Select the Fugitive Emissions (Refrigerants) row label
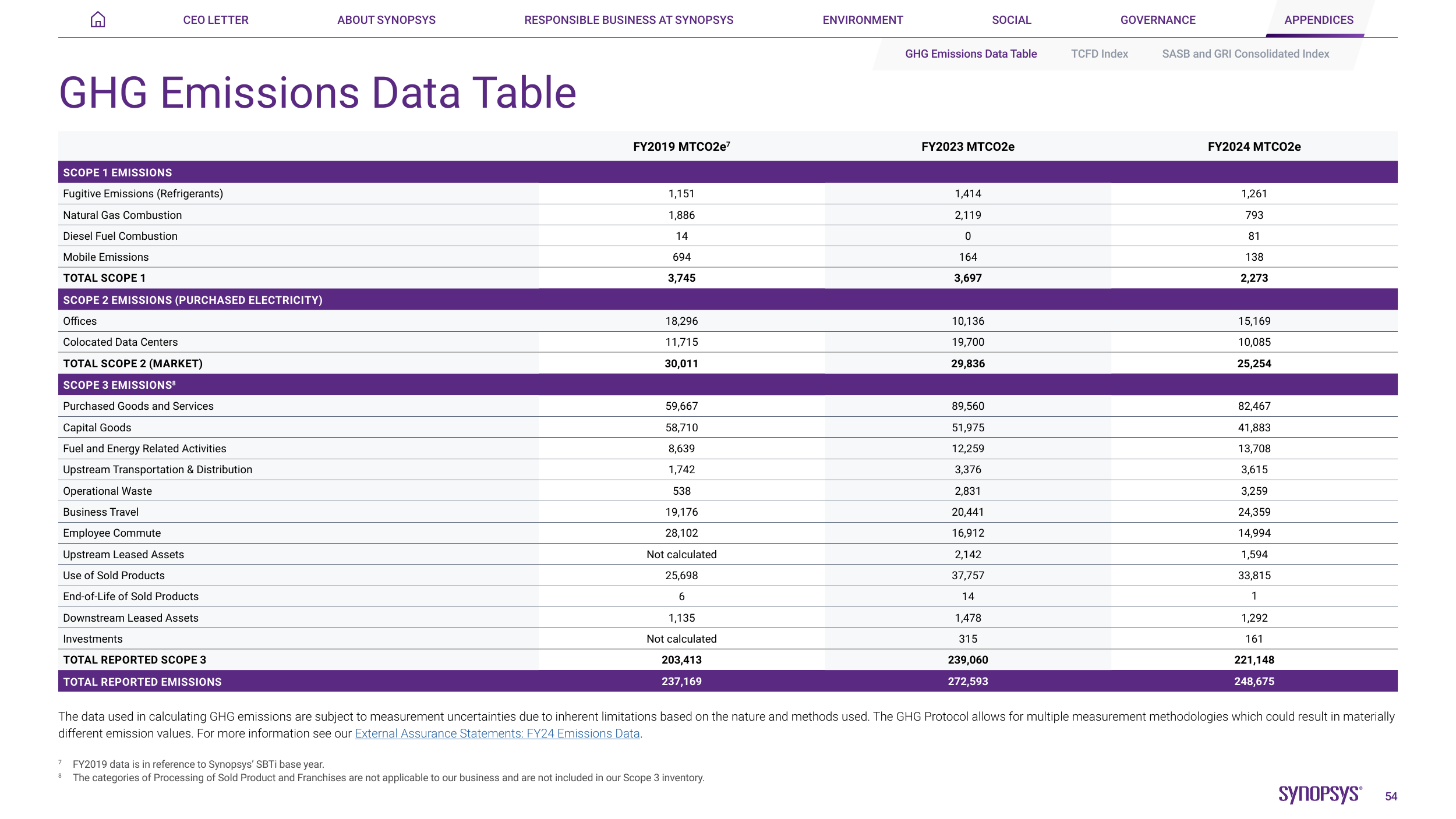This screenshot has width=1456, height=819. click(x=143, y=194)
